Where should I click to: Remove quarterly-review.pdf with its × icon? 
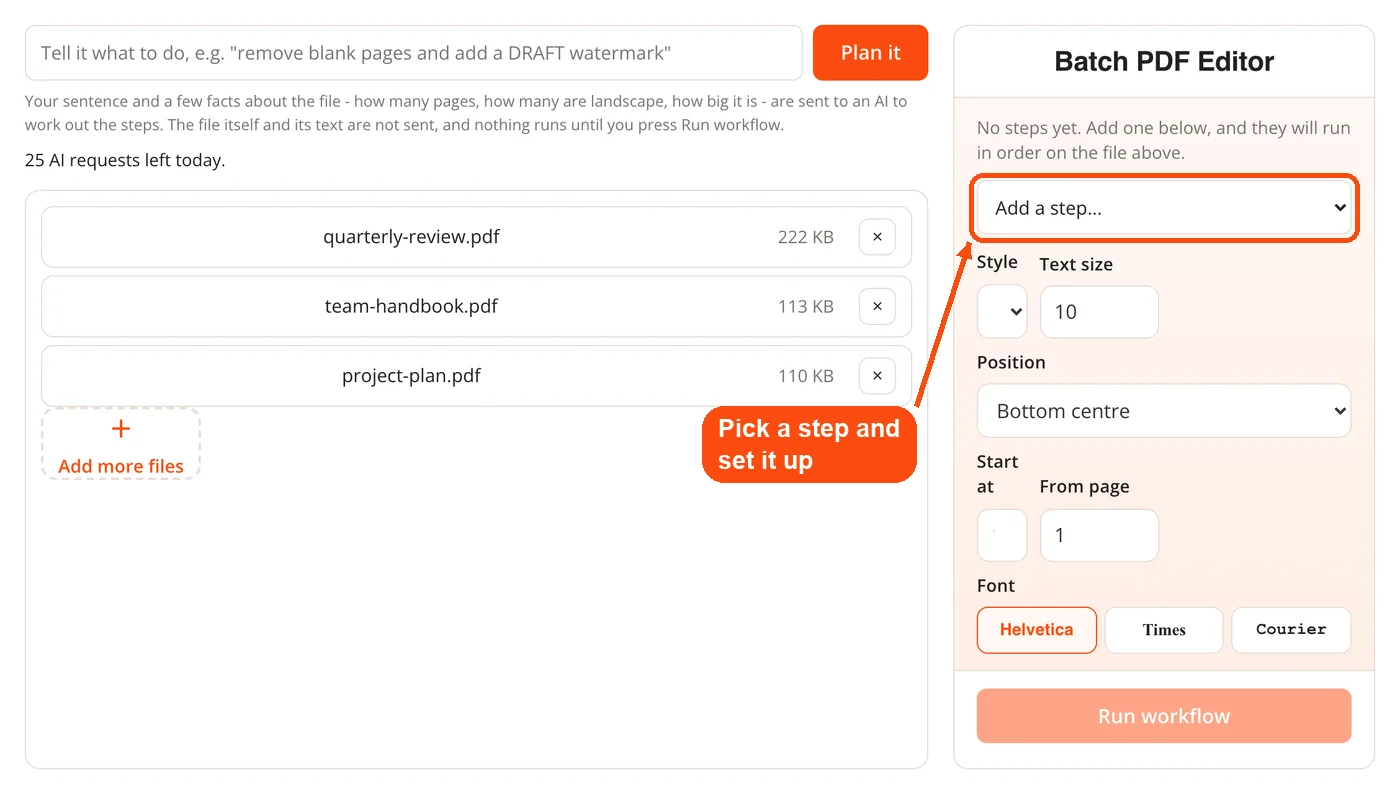point(877,237)
